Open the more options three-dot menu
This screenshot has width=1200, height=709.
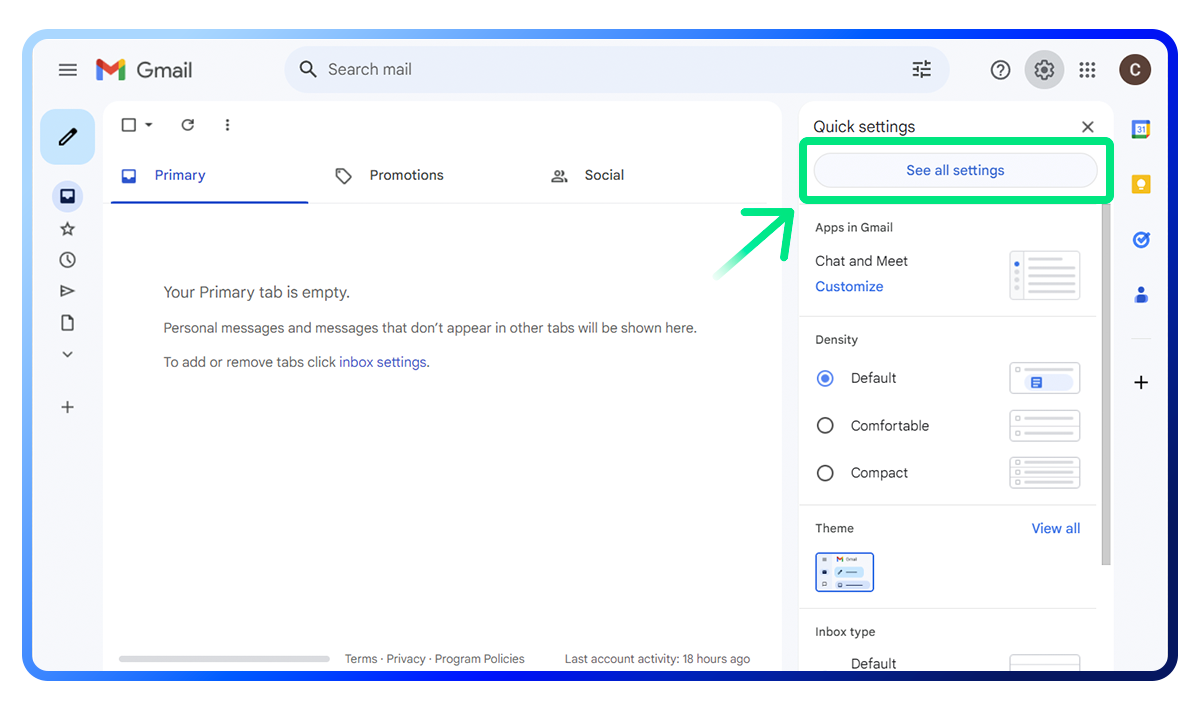[227, 124]
